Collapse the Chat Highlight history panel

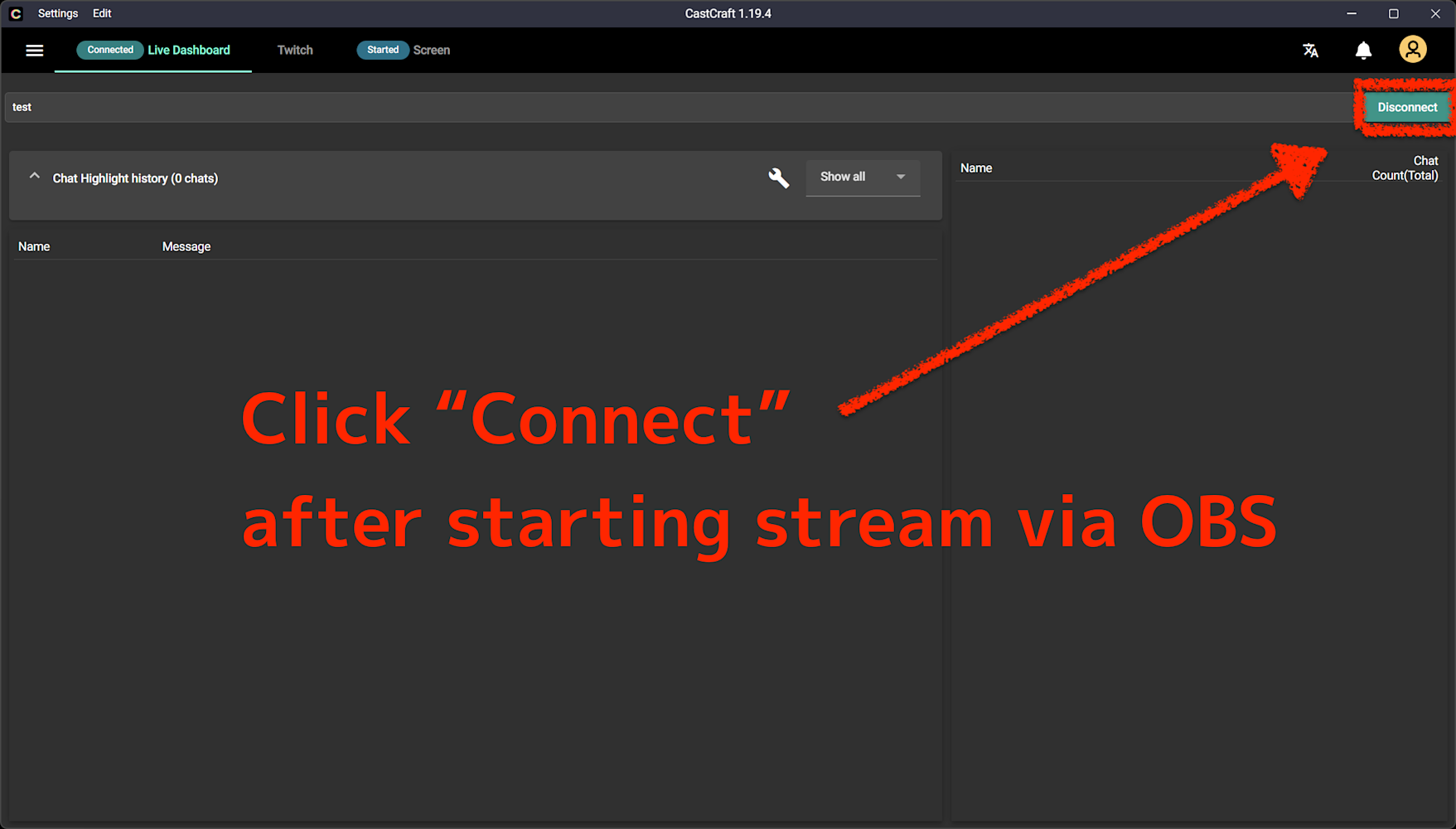[x=34, y=177]
